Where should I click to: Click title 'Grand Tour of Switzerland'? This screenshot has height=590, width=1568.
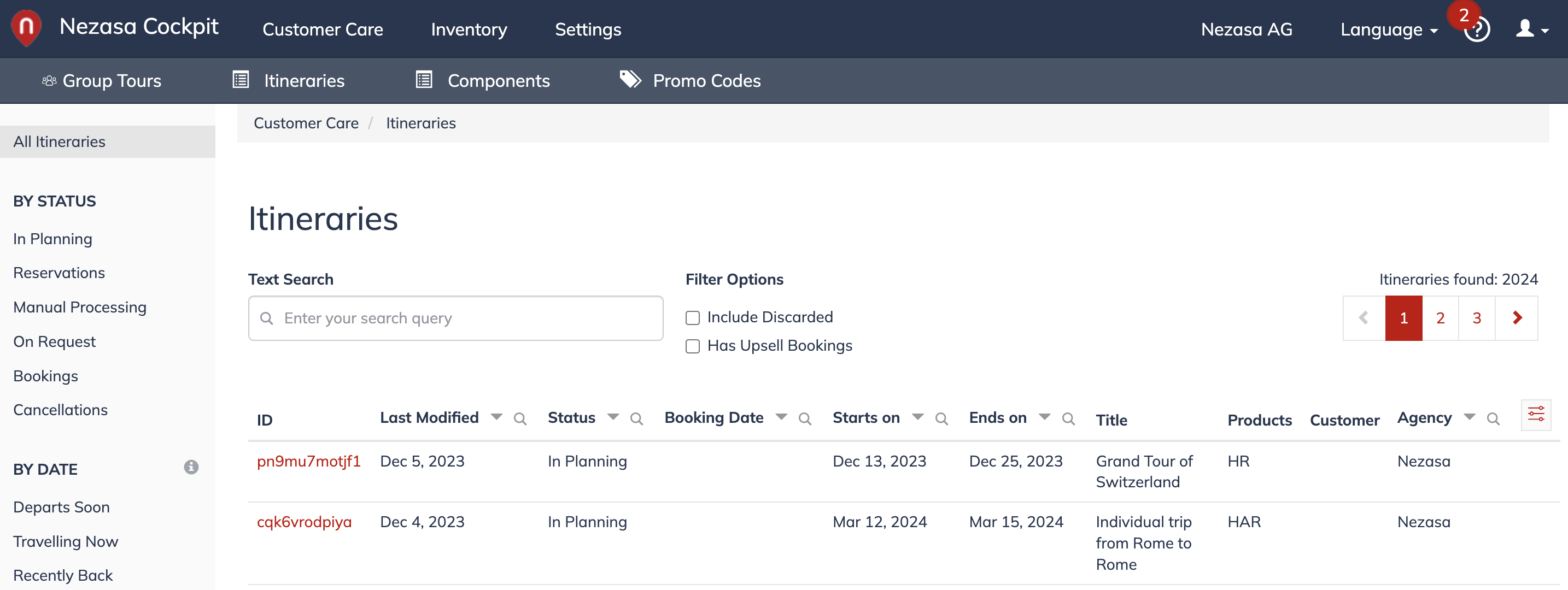point(1144,471)
